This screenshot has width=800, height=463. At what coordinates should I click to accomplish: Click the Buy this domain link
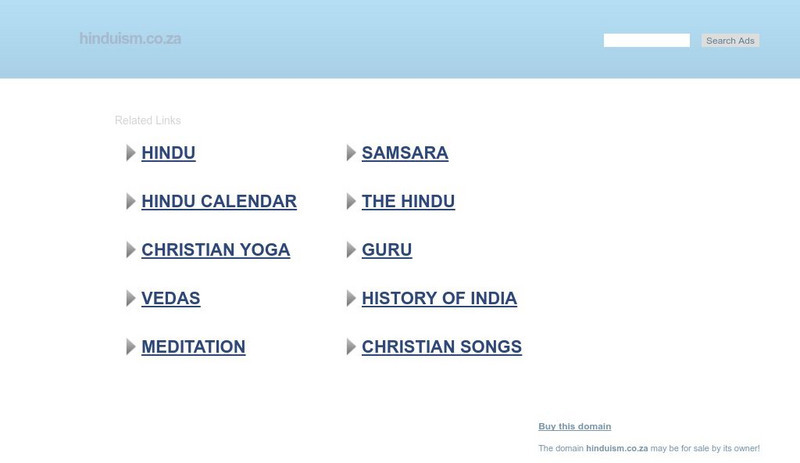(574, 427)
